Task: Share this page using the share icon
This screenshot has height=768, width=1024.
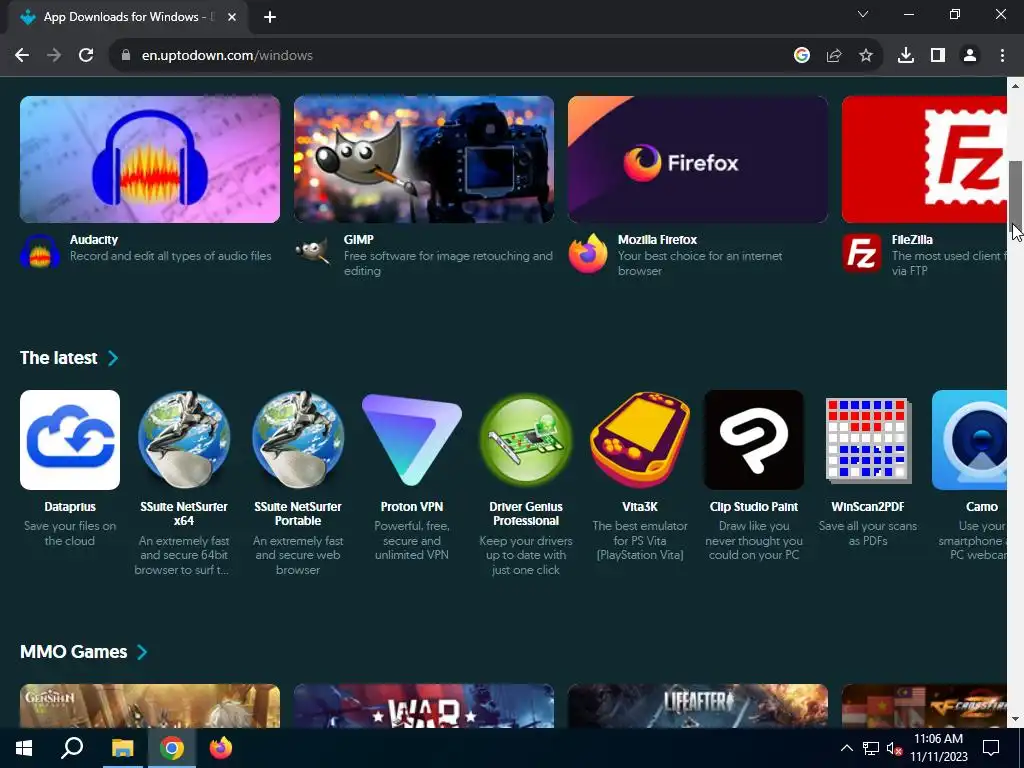Action: 834,56
